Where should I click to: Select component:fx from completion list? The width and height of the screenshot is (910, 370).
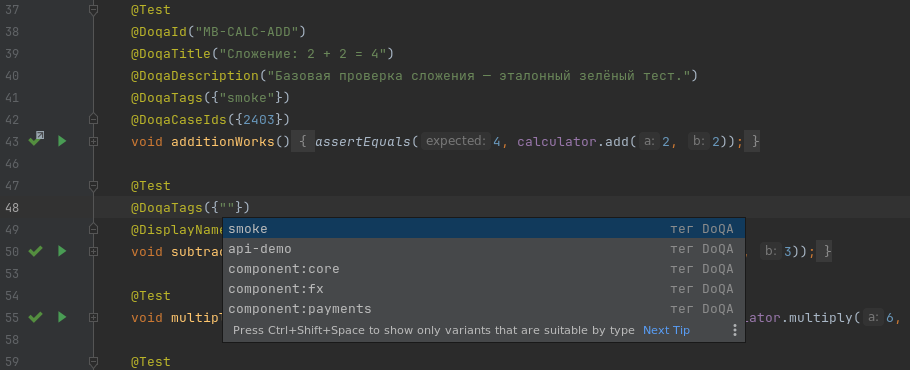click(484, 288)
